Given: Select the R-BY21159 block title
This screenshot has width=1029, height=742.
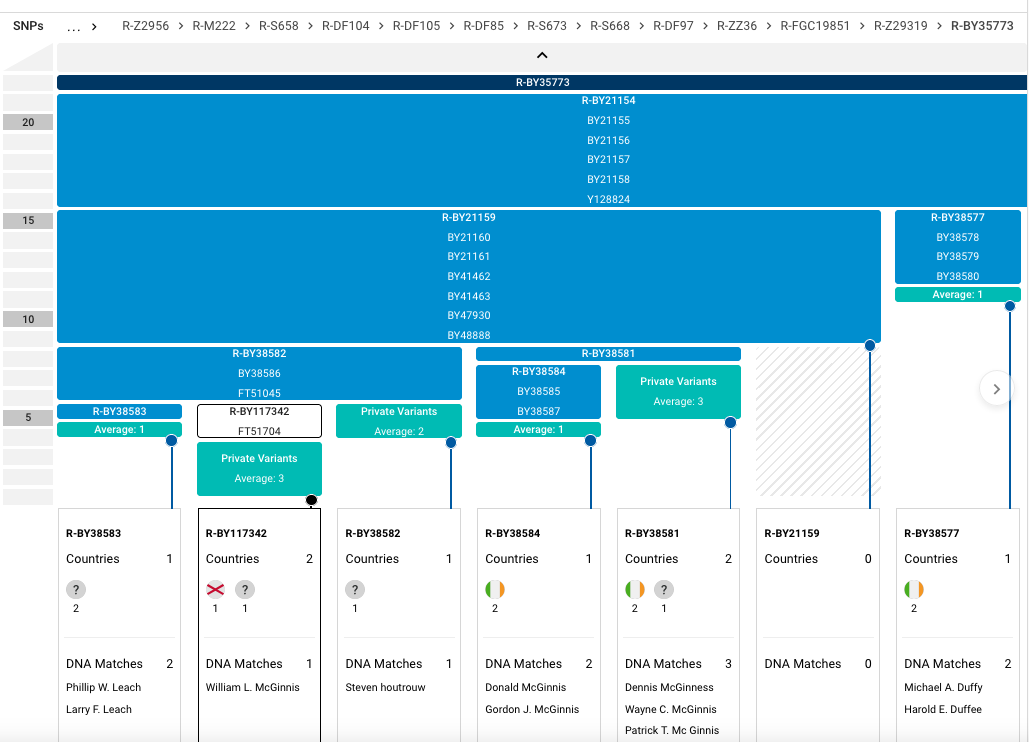Looking at the screenshot, I should click(x=469, y=217).
